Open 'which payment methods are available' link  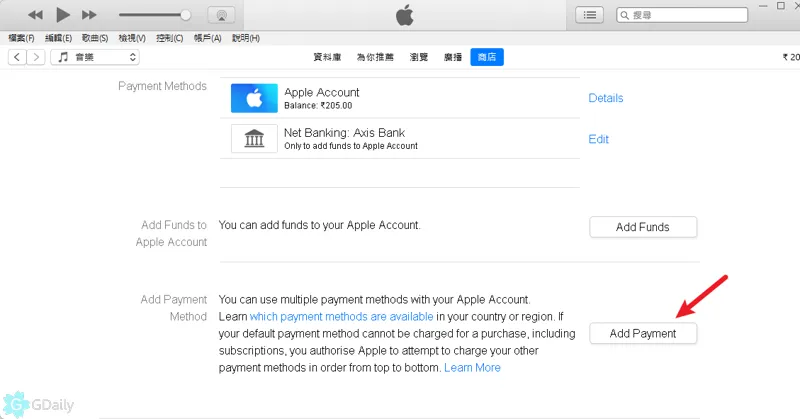[x=341, y=316]
